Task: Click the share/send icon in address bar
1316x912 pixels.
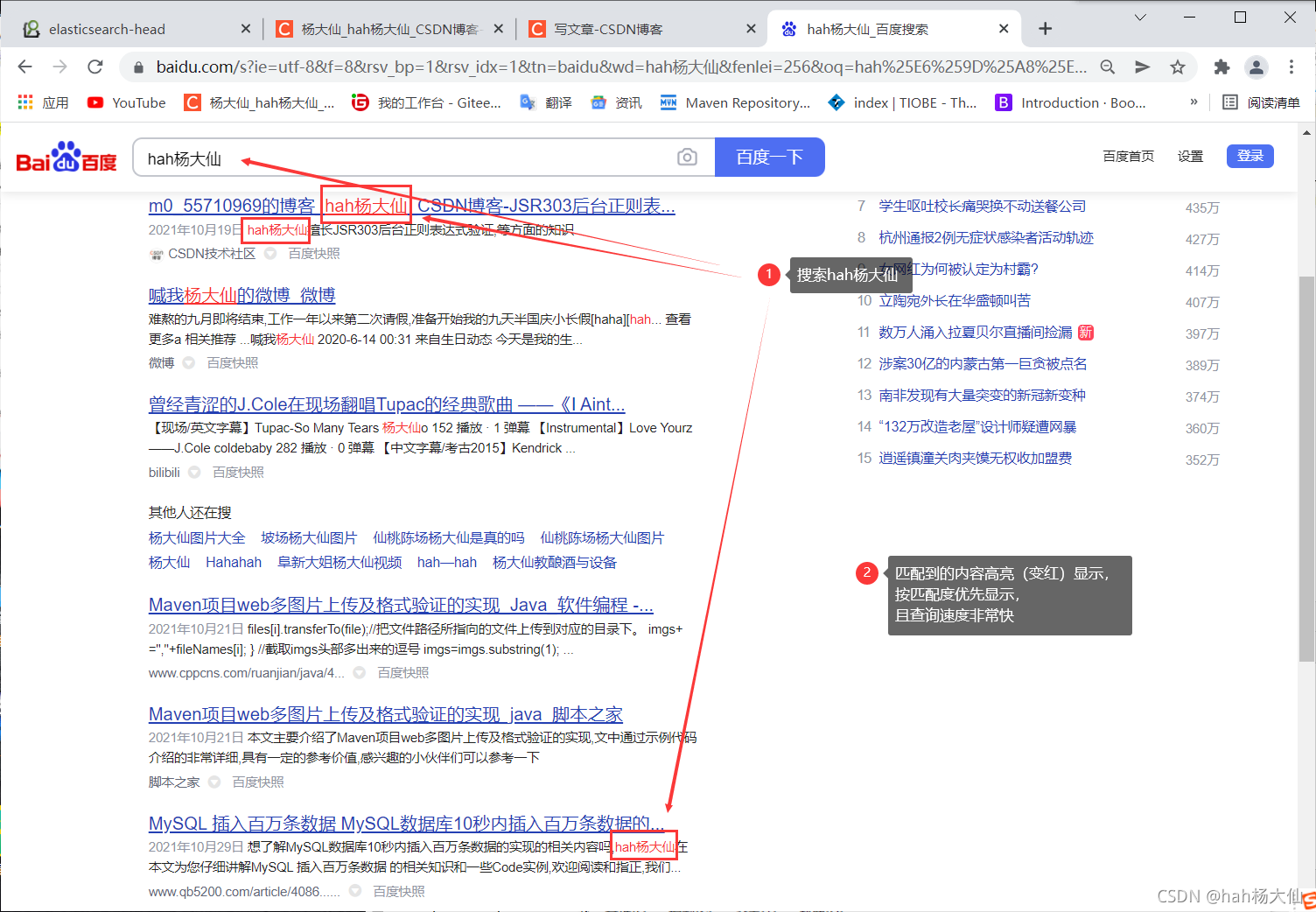Action: click(x=1143, y=67)
